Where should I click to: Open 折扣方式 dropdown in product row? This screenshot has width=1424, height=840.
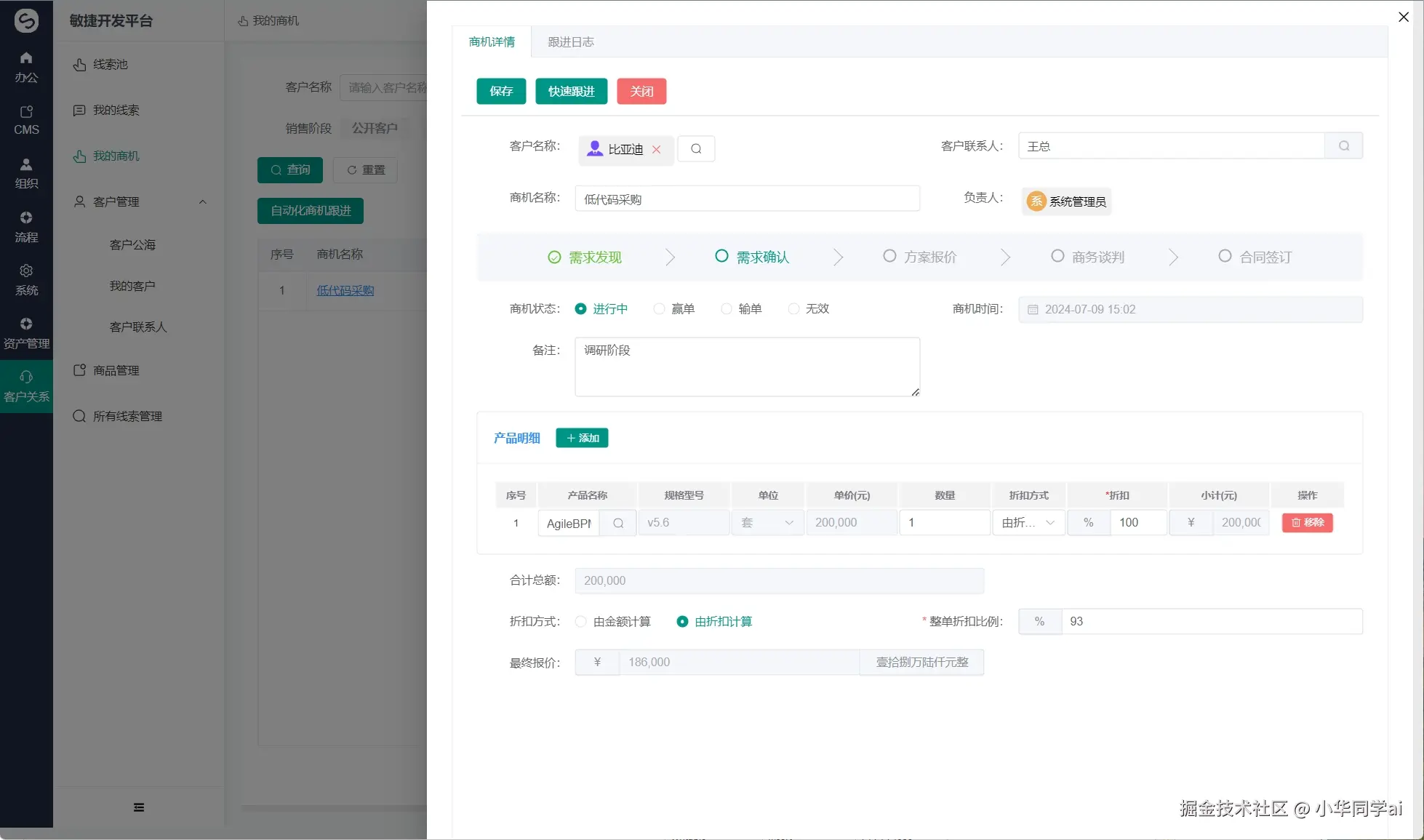(1028, 523)
